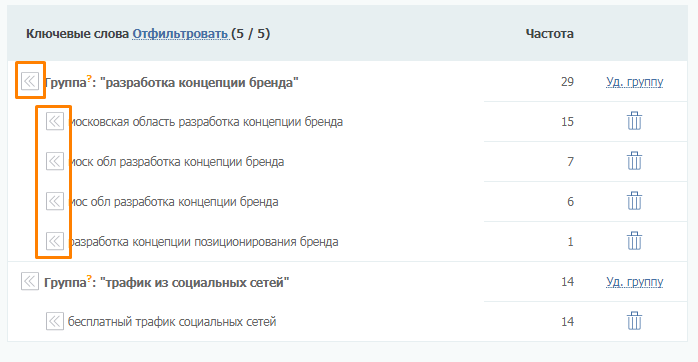
Task: Select keyword text "бесплатный трафик социальных сетей"
Action: pyautogui.click(x=172, y=322)
